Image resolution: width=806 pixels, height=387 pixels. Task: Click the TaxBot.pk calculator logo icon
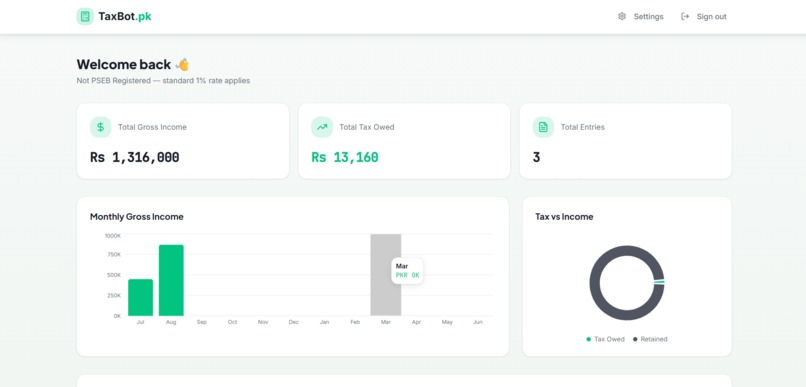85,16
